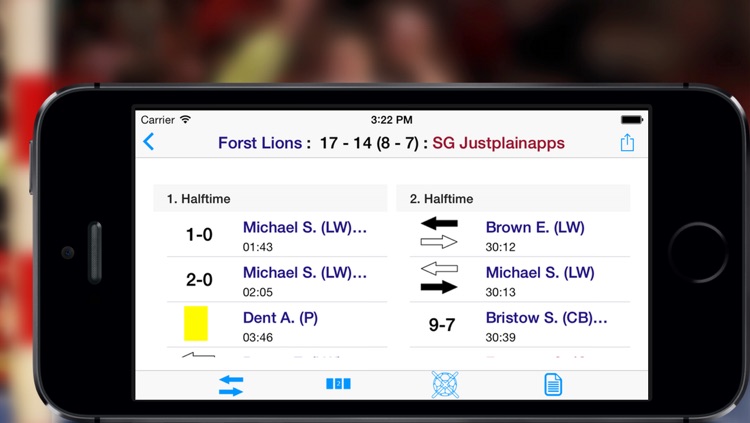Open the document report tab icon
This screenshot has width=750, height=423.
[x=553, y=385]
